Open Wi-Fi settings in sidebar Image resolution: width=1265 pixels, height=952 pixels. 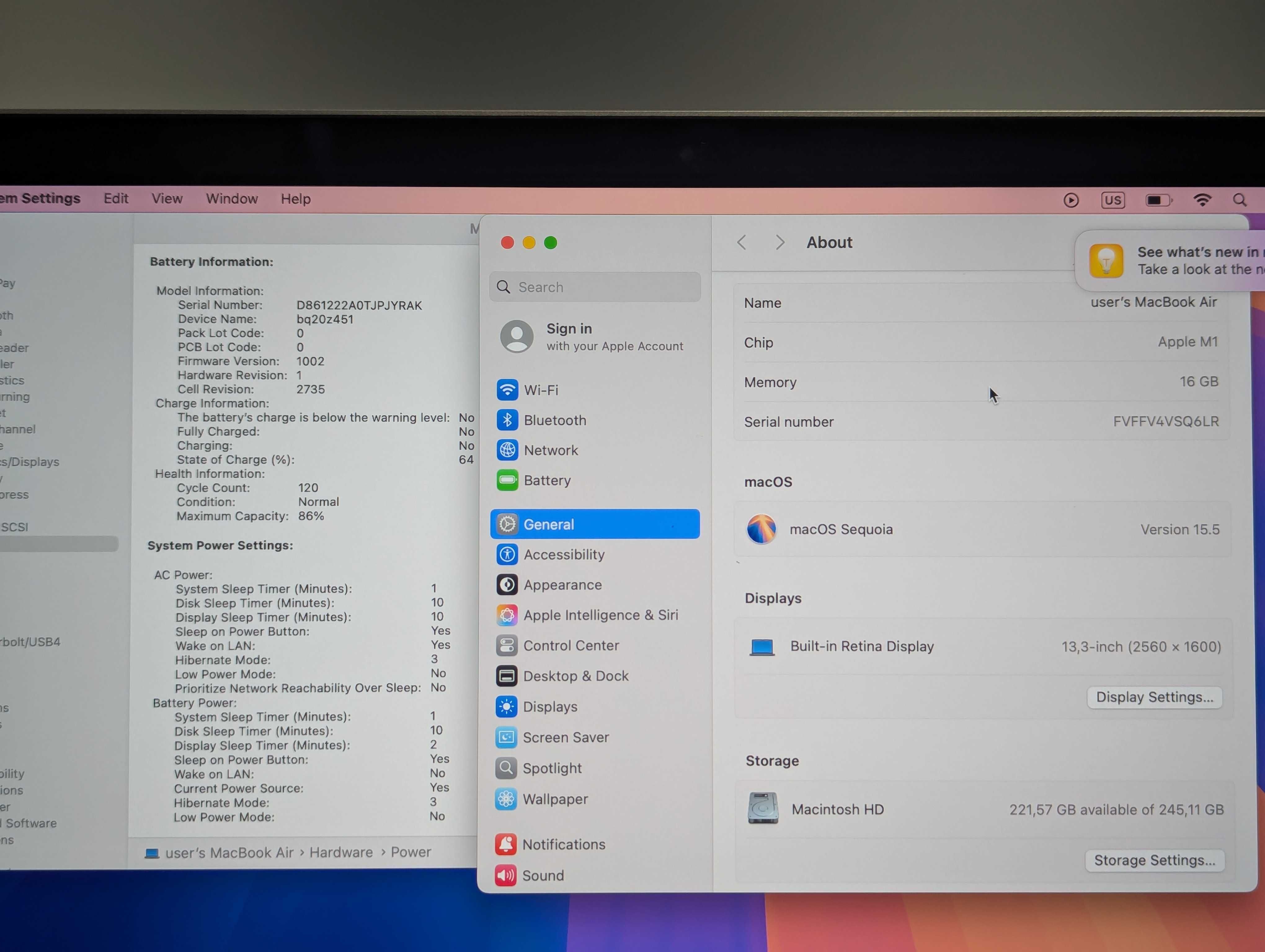tap(595, 390)
